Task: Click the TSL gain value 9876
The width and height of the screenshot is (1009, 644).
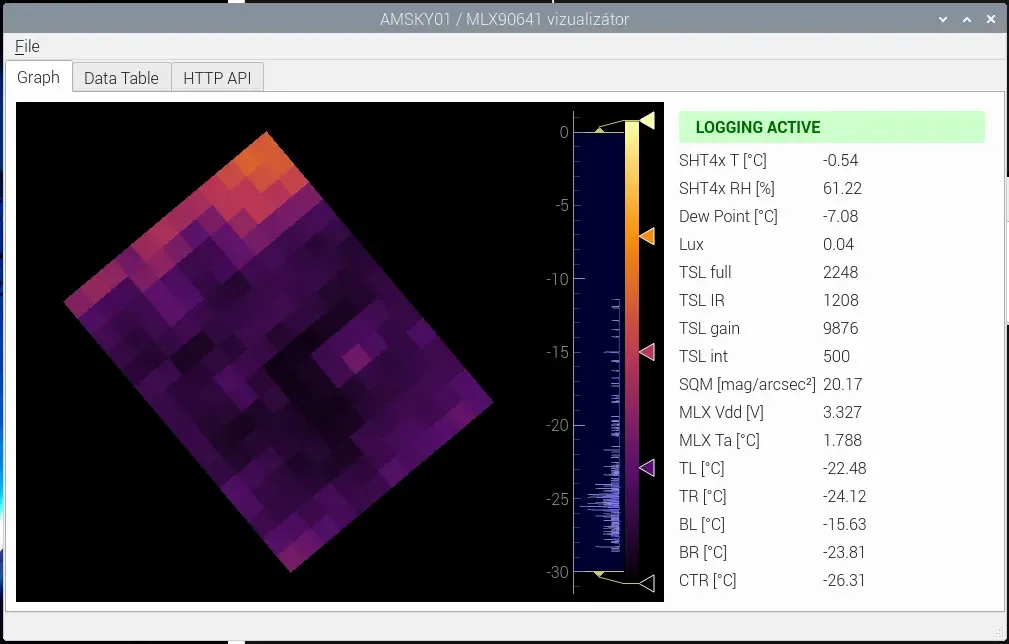Action: (840, 328)
